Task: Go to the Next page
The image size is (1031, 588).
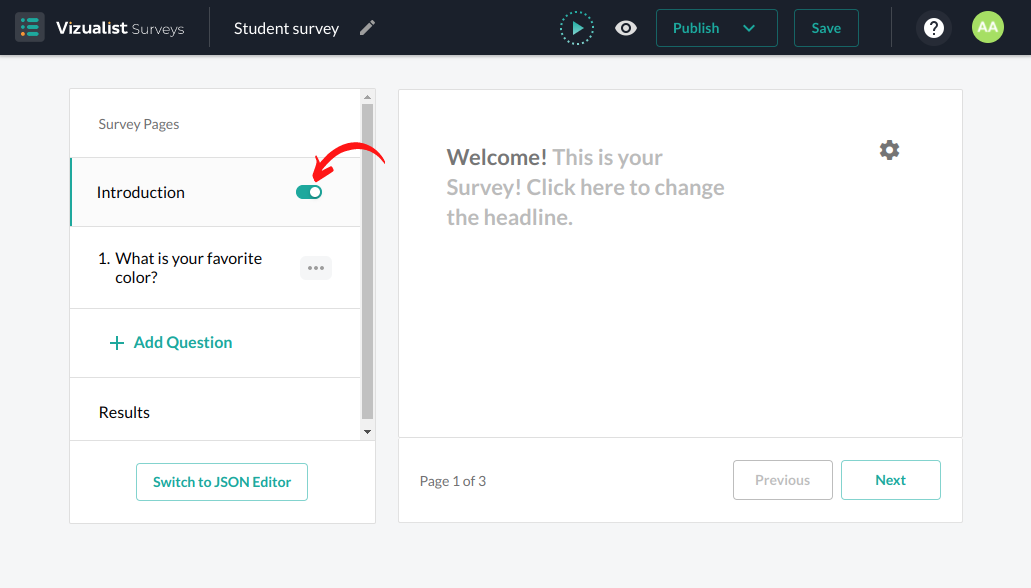Action: (890, 480)
